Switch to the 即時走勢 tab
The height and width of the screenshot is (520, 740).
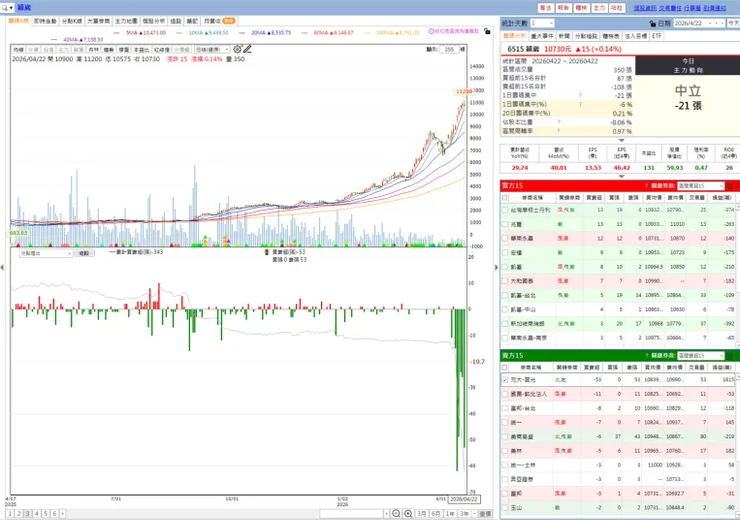pyautogui.click(x=45, y=21)
